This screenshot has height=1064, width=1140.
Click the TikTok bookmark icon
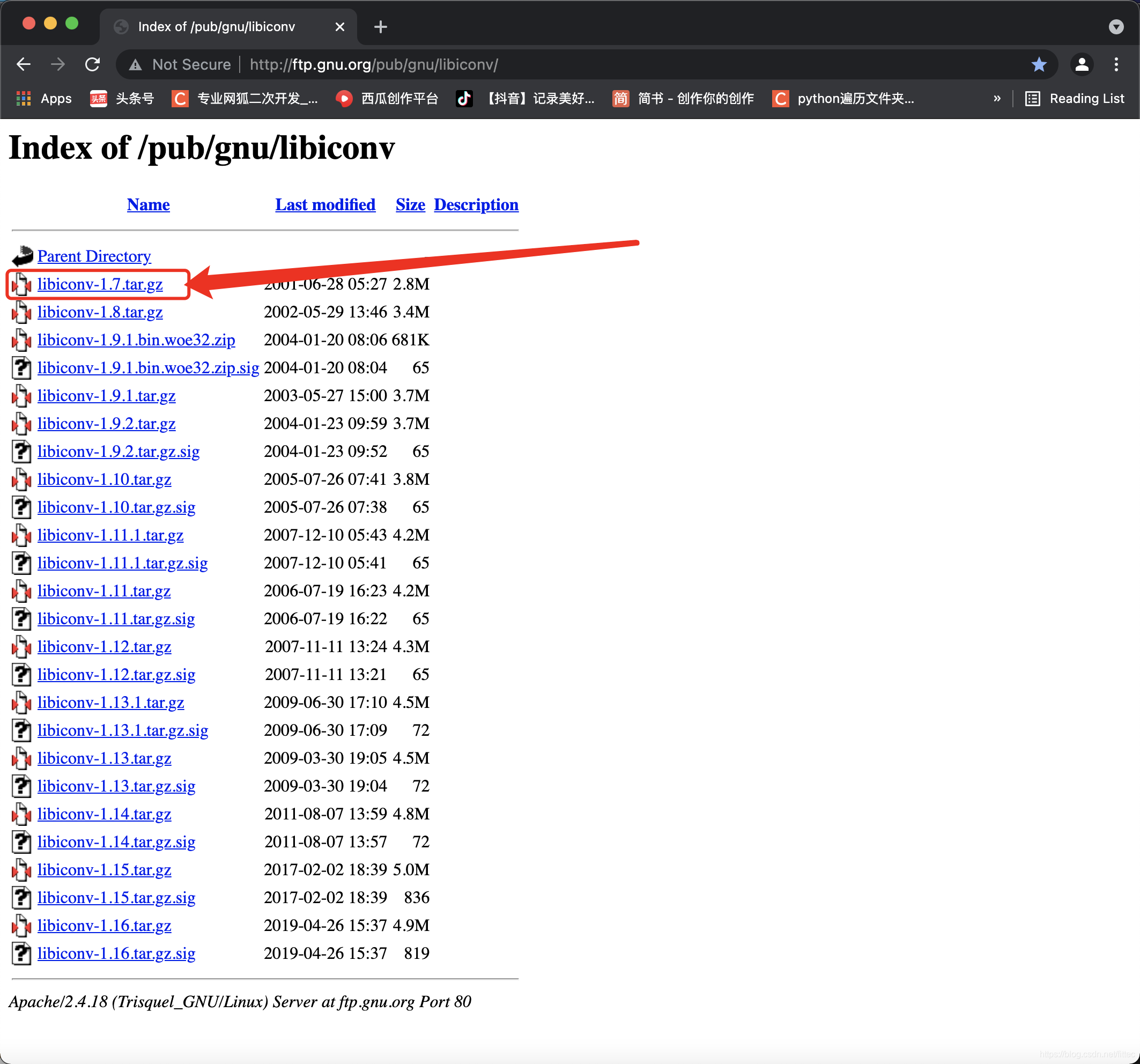click(464, 99)
